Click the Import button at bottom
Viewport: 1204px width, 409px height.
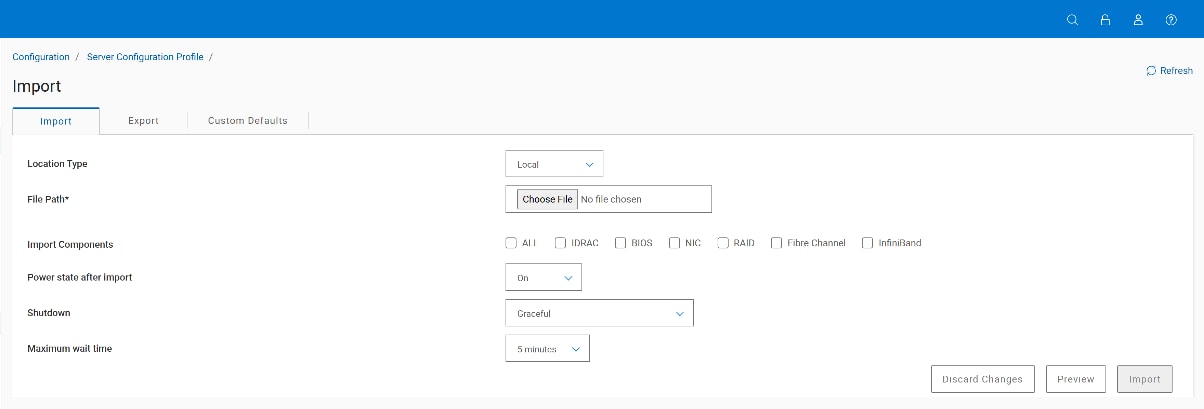click(x=1145, y=379)
